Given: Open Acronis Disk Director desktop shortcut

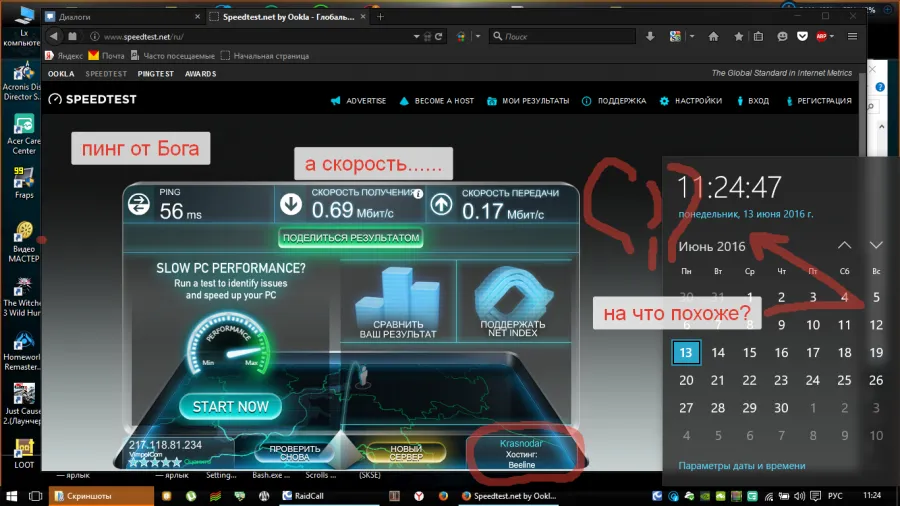Looking at the screenshot, I should 23,80.
